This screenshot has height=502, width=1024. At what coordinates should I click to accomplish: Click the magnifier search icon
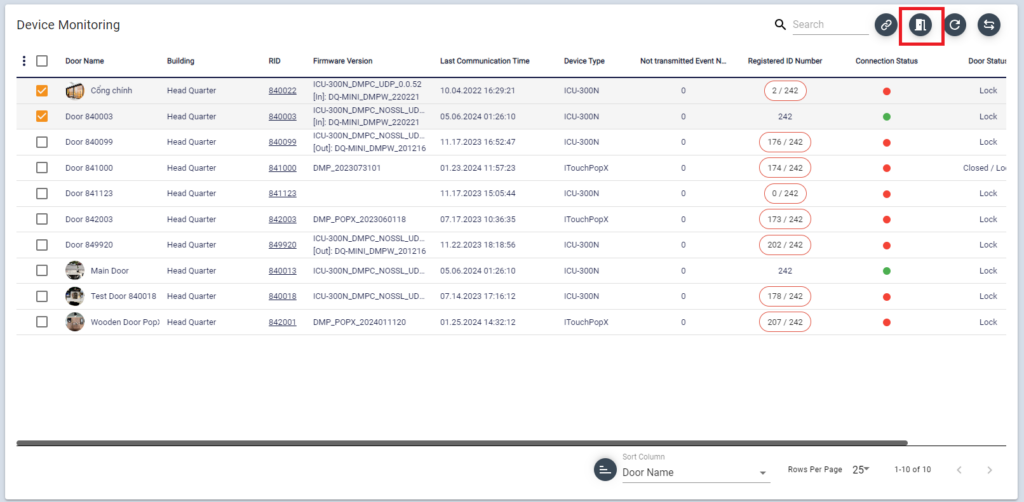tap(780, 25)
